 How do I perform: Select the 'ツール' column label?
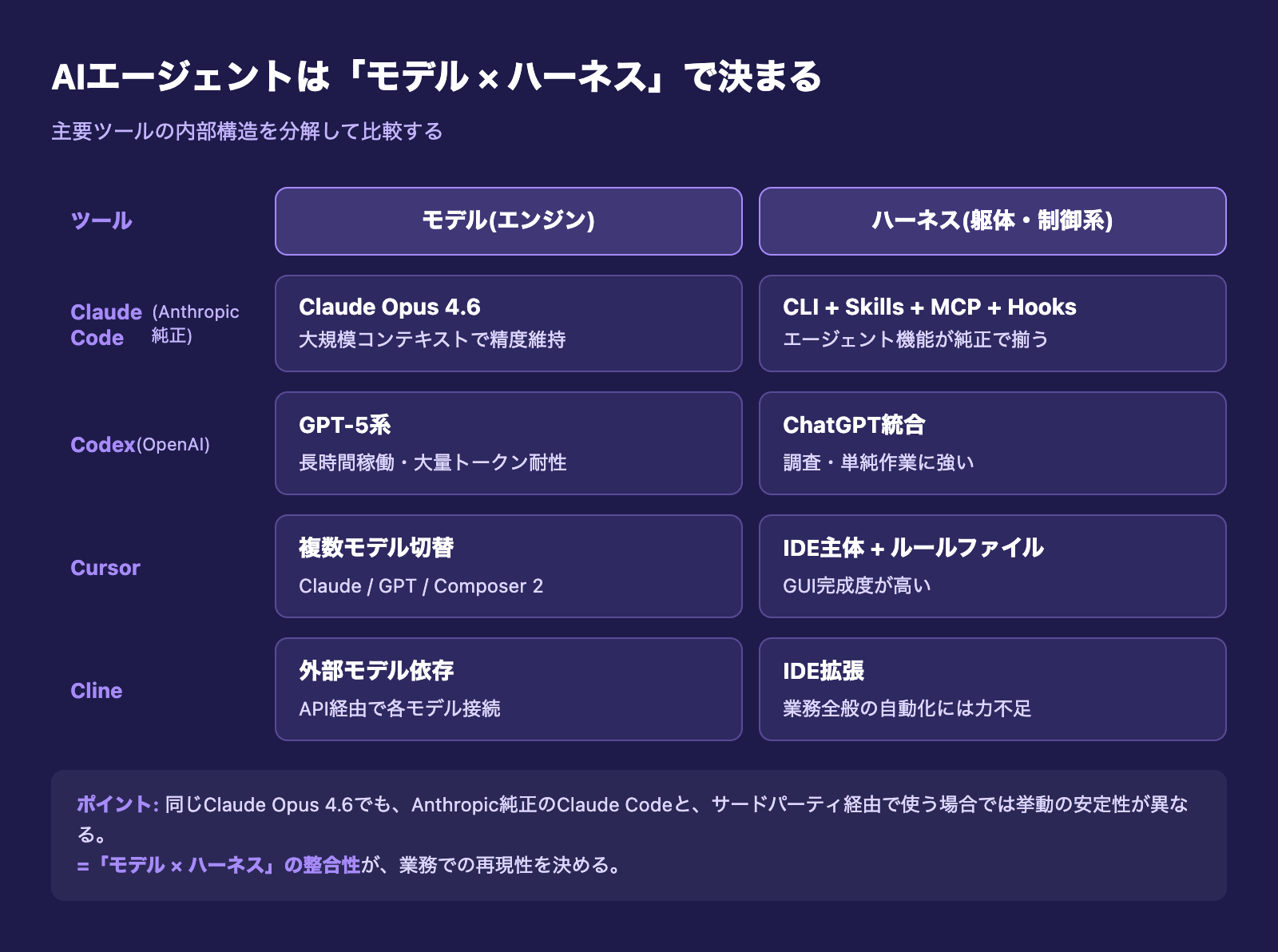tap(101, 221)
